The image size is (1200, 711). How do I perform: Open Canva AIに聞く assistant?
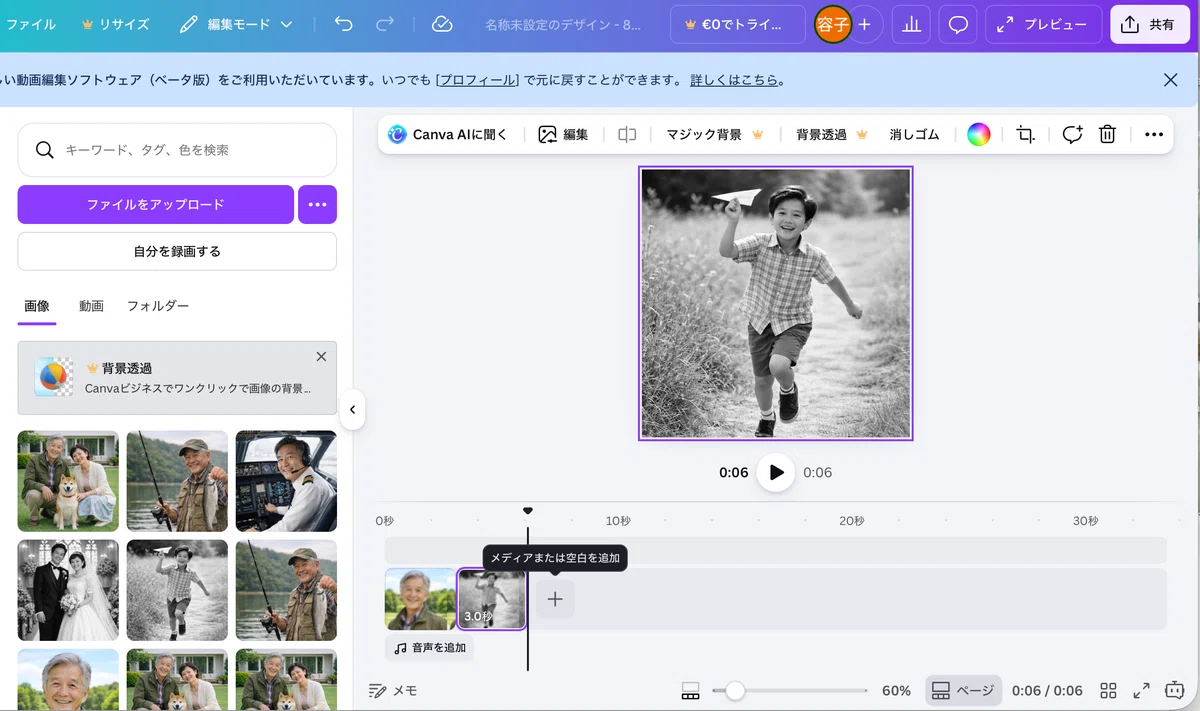448,134
